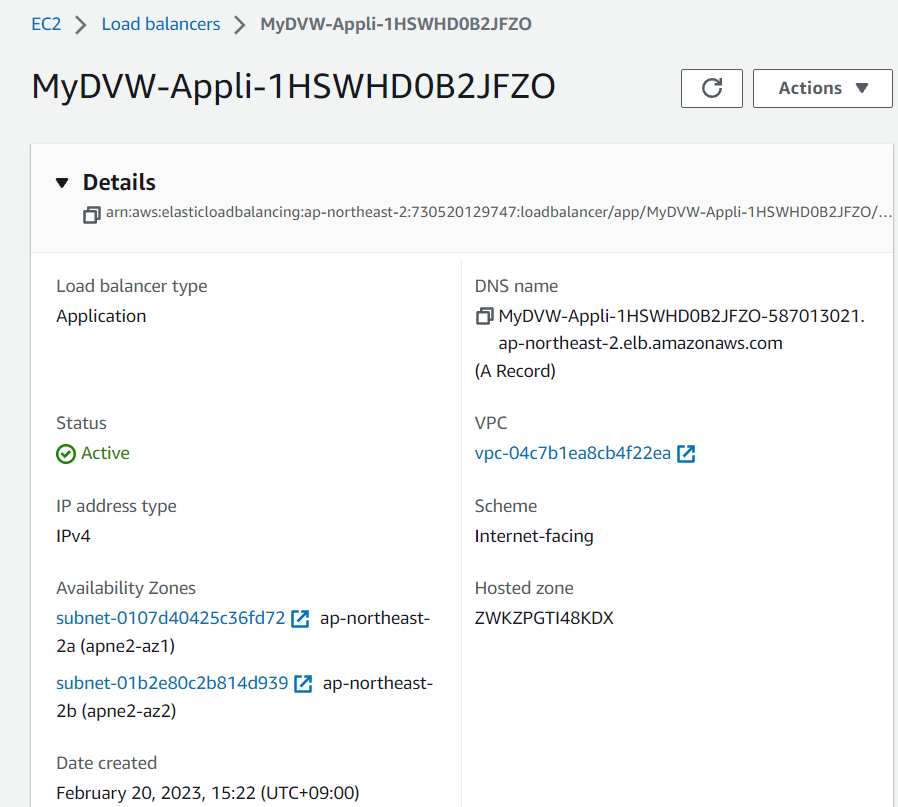Open subnet-01b2e80c2b814d939 link
Screen dimensions: 898x807
[172, 683]
